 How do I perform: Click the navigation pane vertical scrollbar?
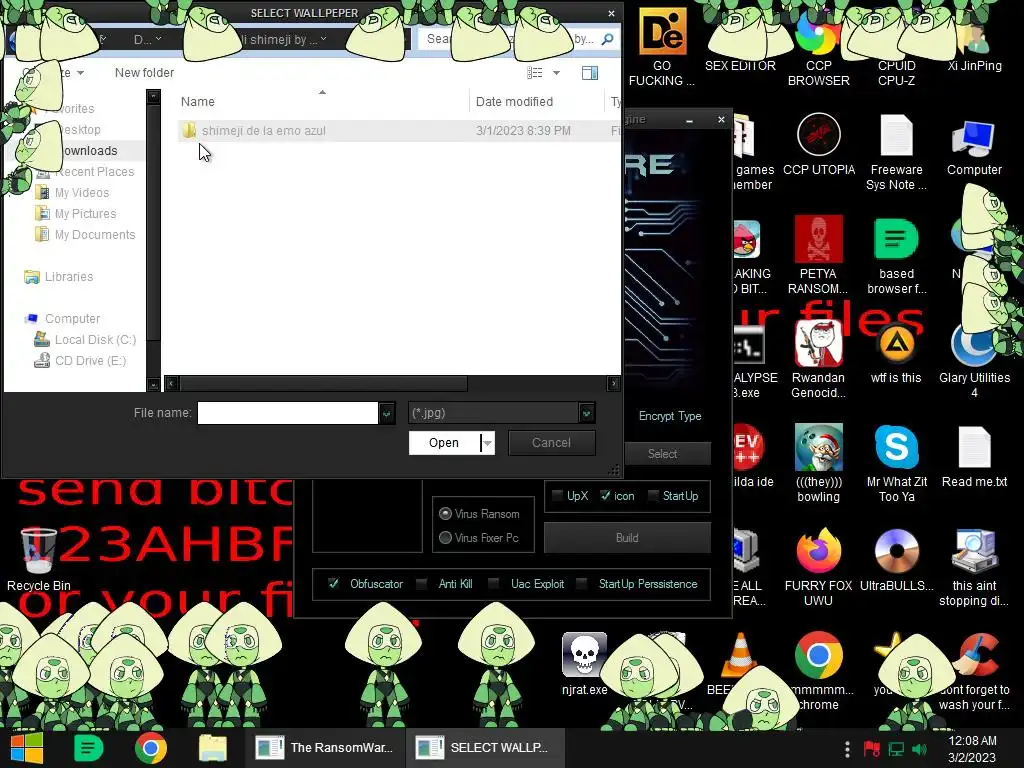(153, 222)
